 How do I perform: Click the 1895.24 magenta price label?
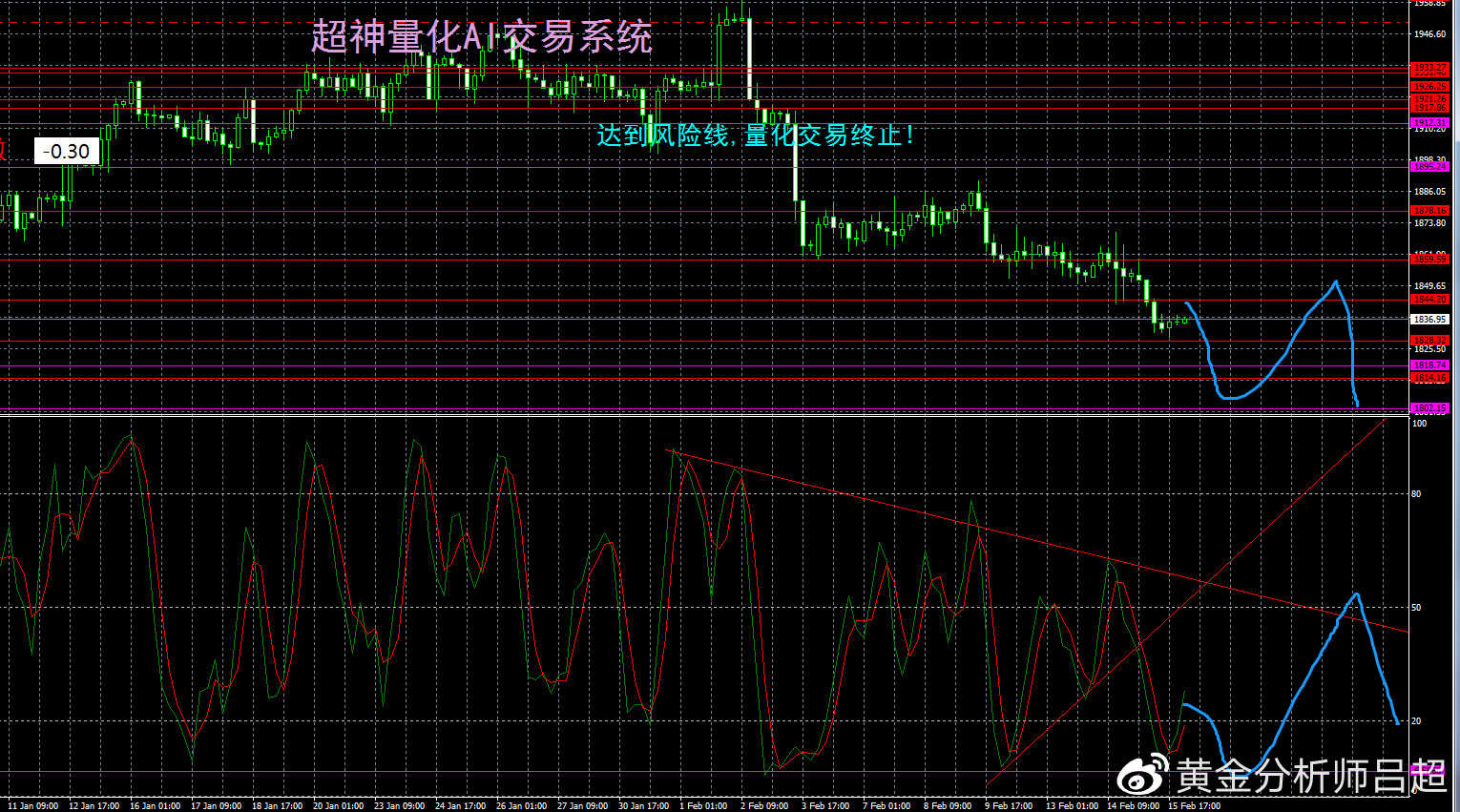[x=1429, y=167]
